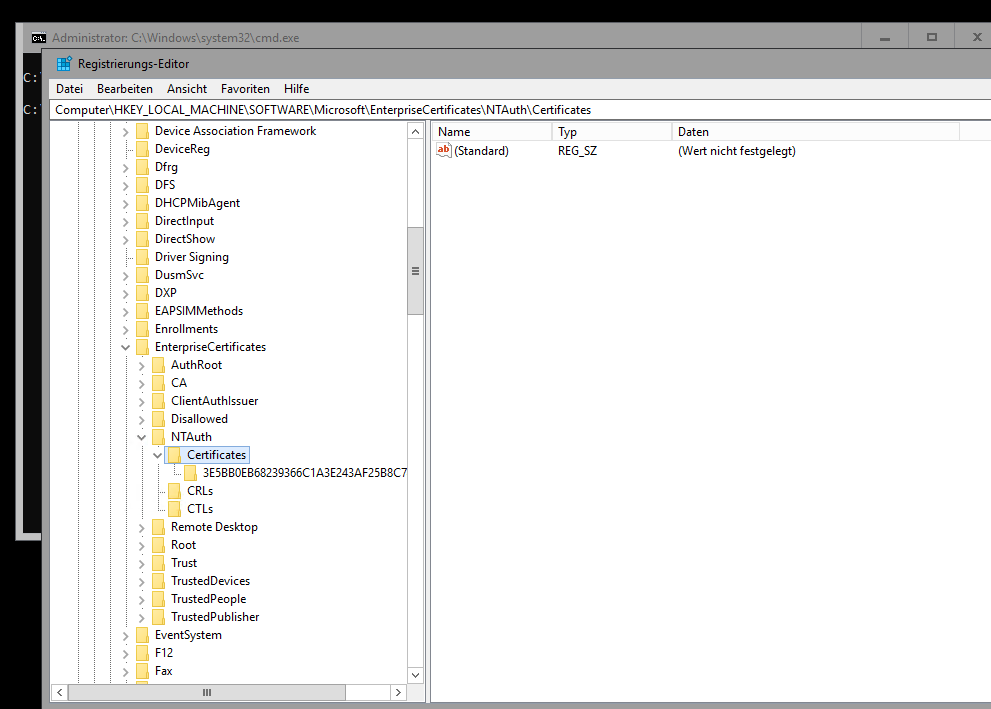Expand the ClientAuthIssuer key

142,401
